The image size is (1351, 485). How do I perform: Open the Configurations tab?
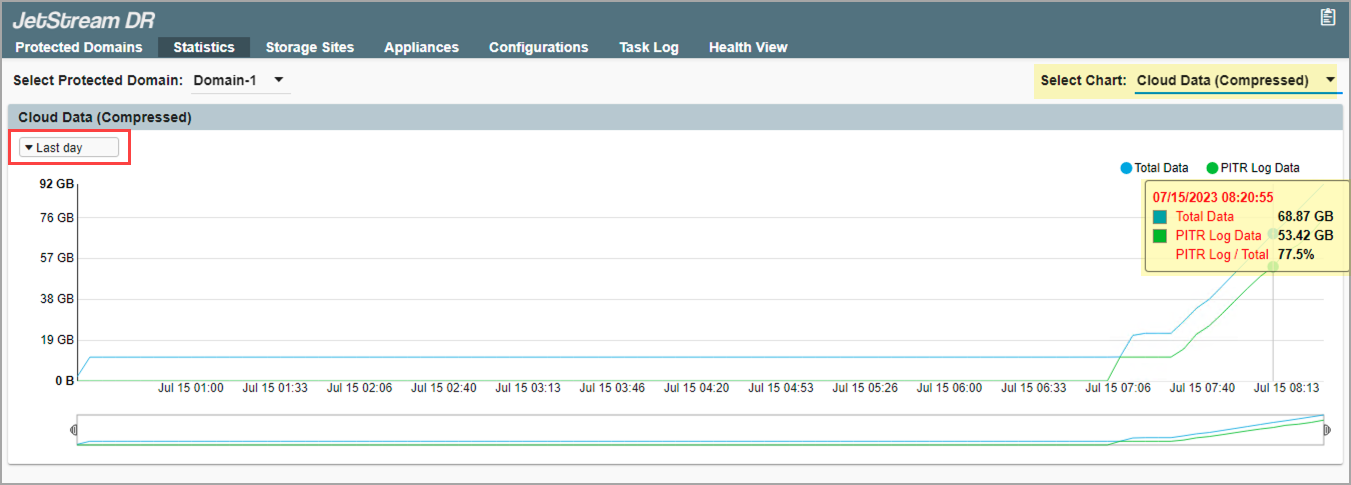[x=538, y=47]
